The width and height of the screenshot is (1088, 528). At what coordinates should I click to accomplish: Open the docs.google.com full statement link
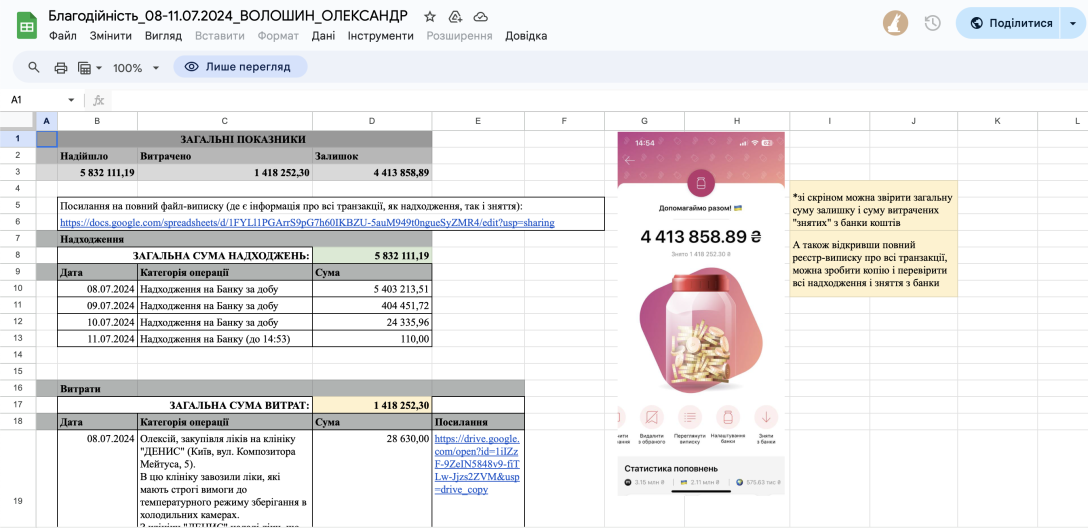[x=306, y=223]
